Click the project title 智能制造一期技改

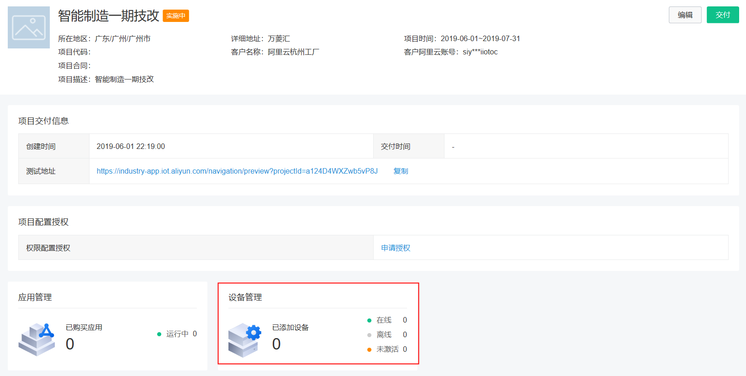click(x=108, y=16)
